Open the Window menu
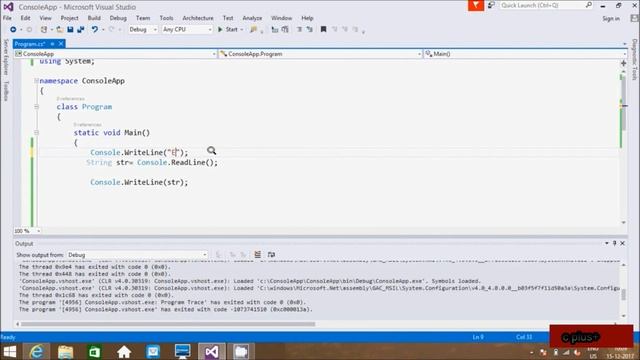640x360 pixels. [282, 18]
